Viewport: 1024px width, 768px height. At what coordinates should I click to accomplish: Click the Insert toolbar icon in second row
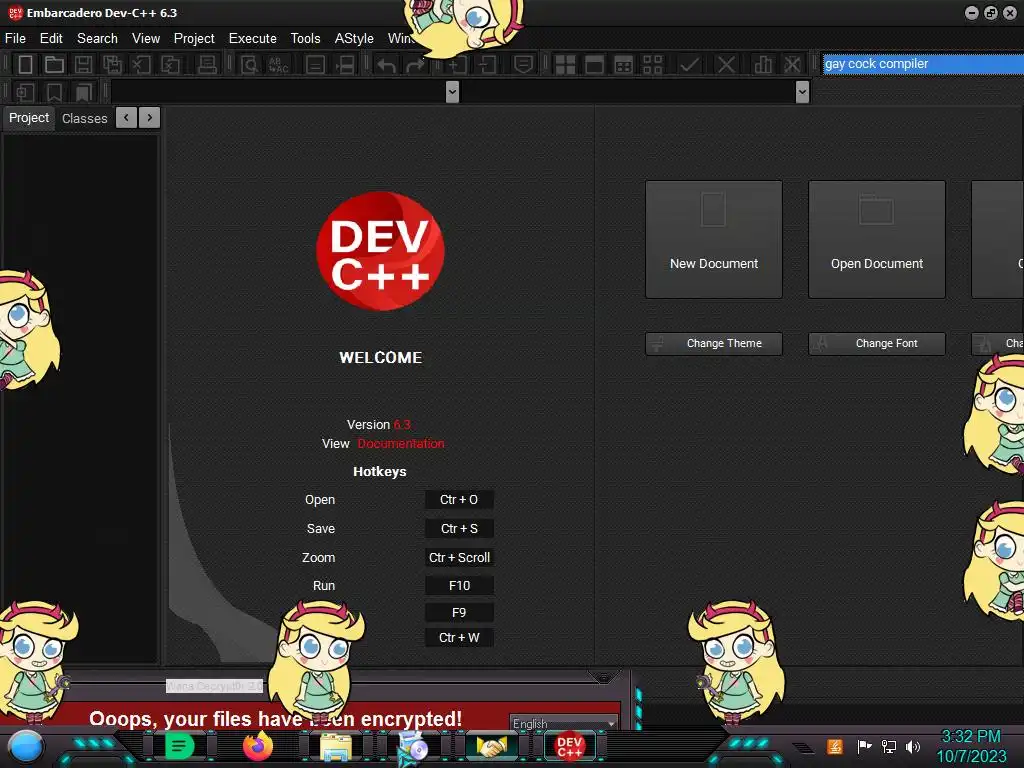point(25,92)
